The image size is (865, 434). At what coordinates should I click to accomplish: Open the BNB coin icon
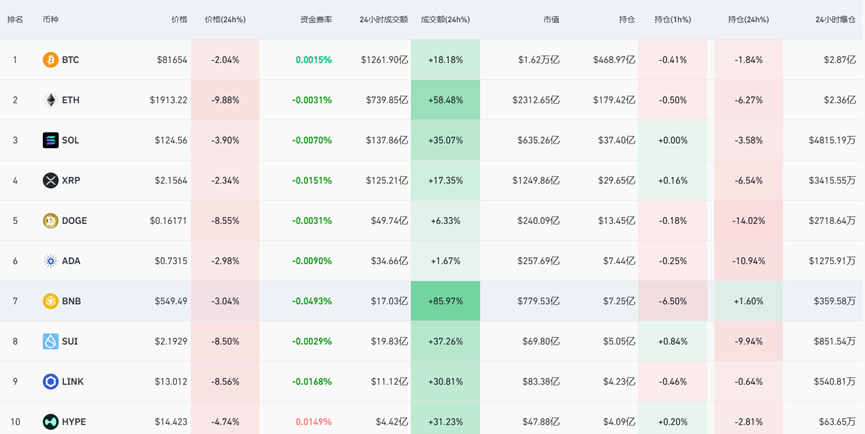pos(50,301)
